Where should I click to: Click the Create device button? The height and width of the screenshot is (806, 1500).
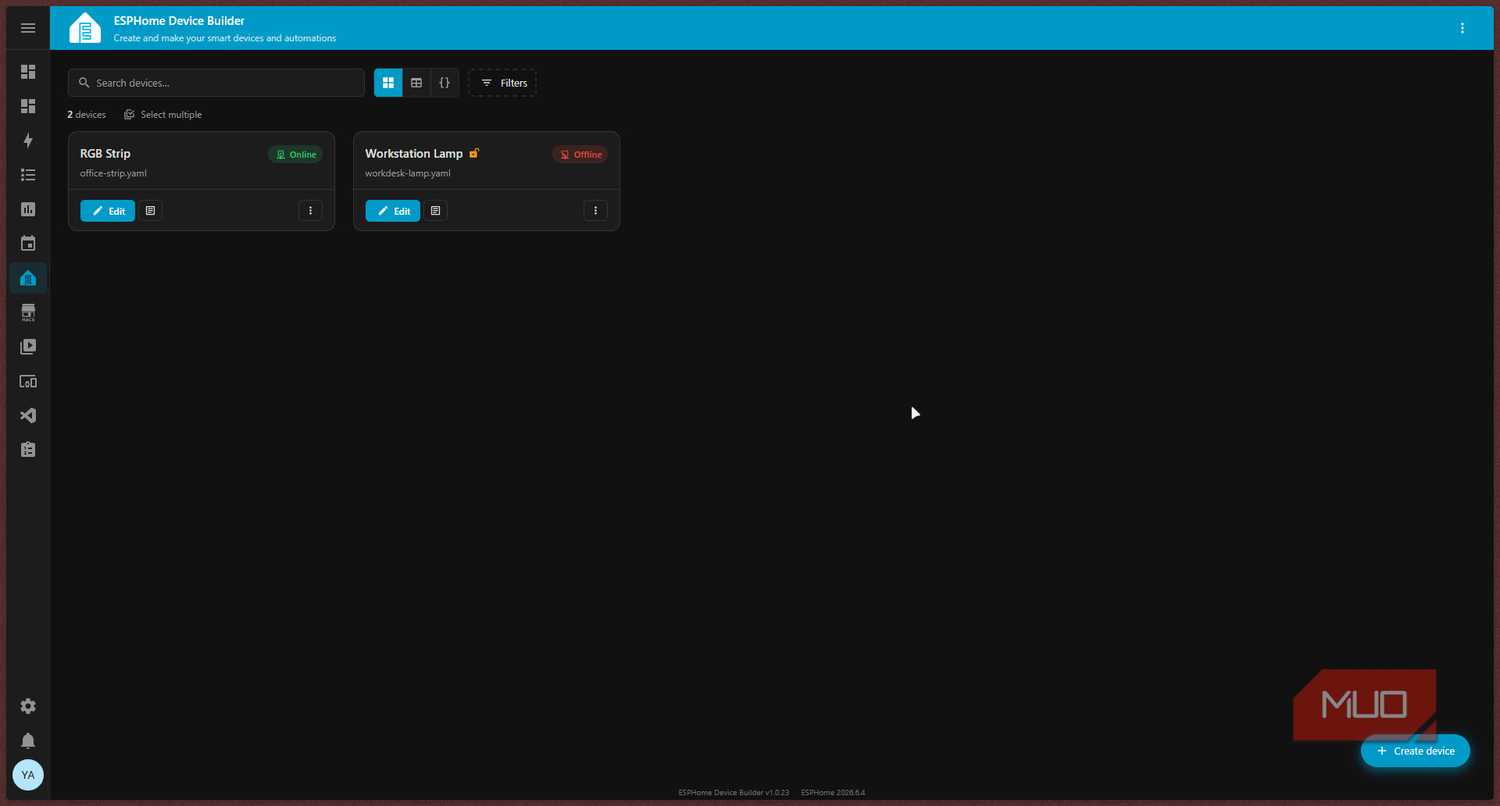click(1415, 751)
